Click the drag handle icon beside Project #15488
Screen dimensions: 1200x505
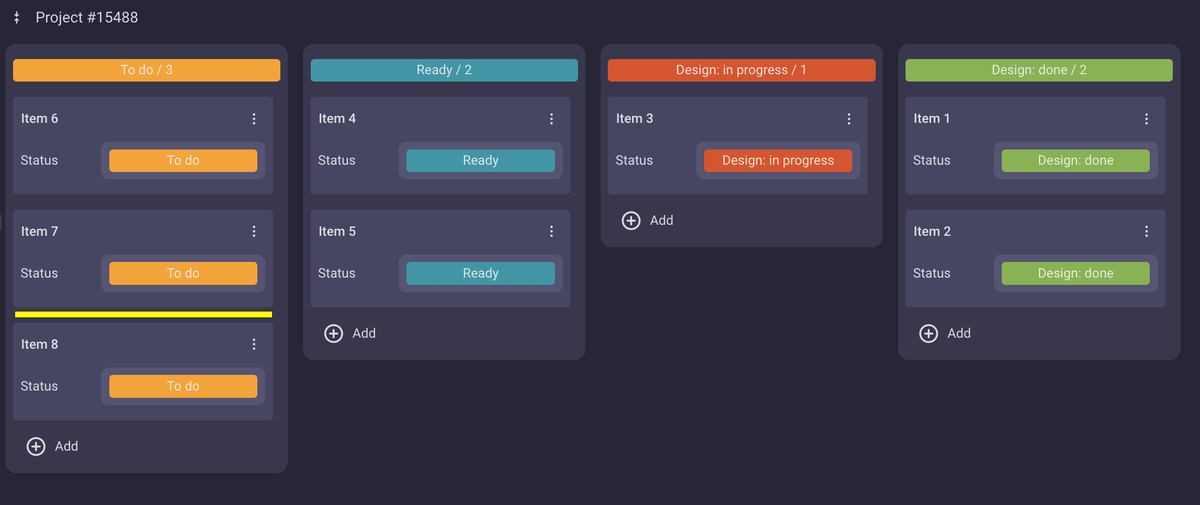point(17,18)
